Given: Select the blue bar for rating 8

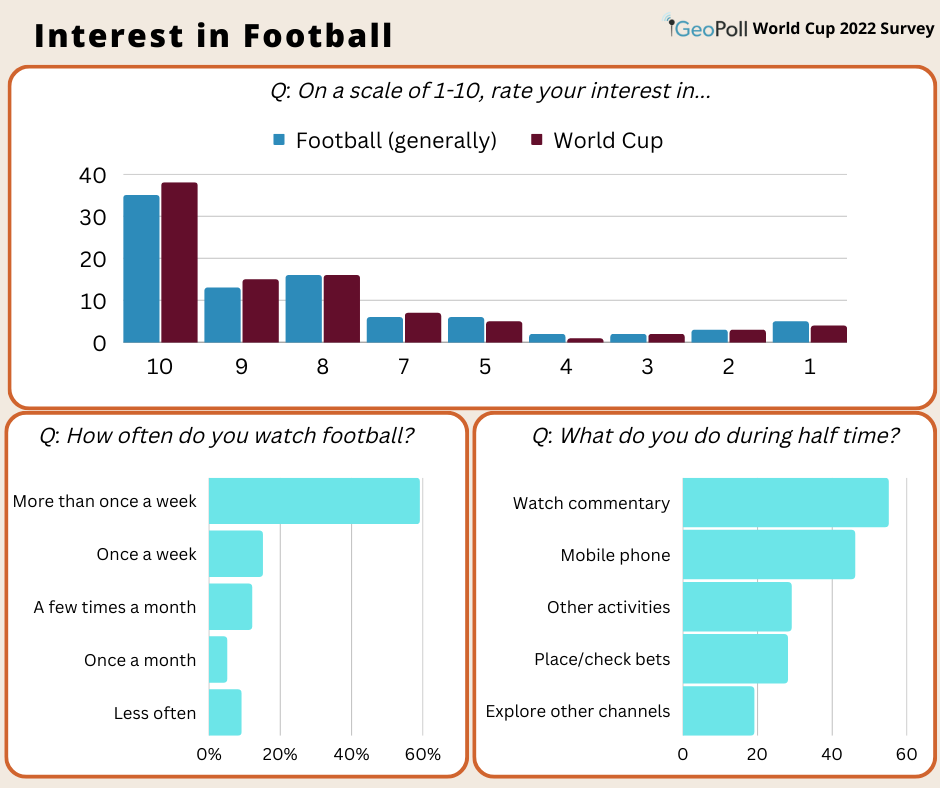Looking at the screenshot, I should (304, 309).
